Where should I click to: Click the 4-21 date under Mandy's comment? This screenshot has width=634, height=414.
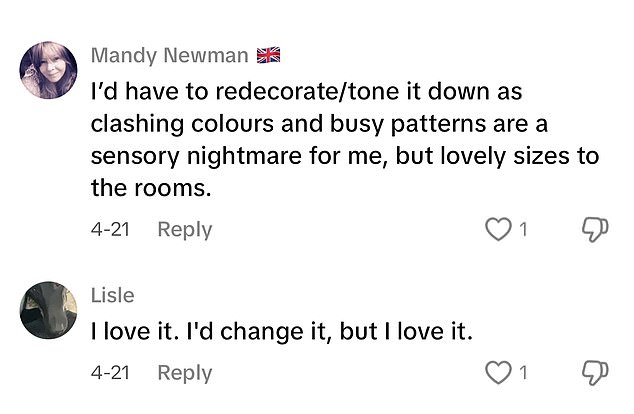pyautogui.click(x=111, y=230)
